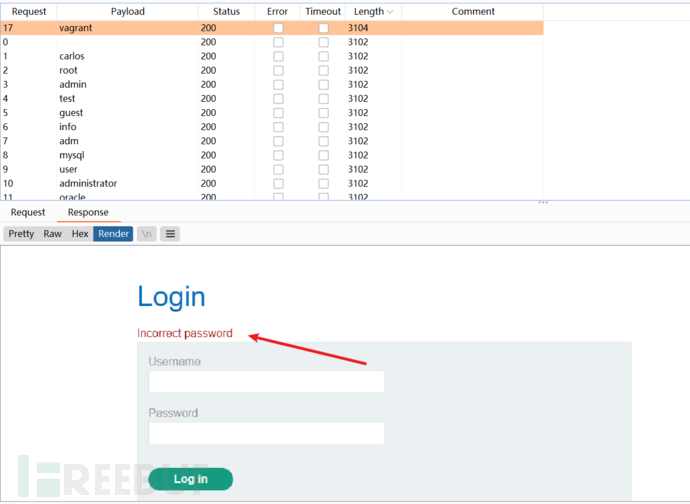Select the Pretty view

pyautogui.click(x=21, y=234)
